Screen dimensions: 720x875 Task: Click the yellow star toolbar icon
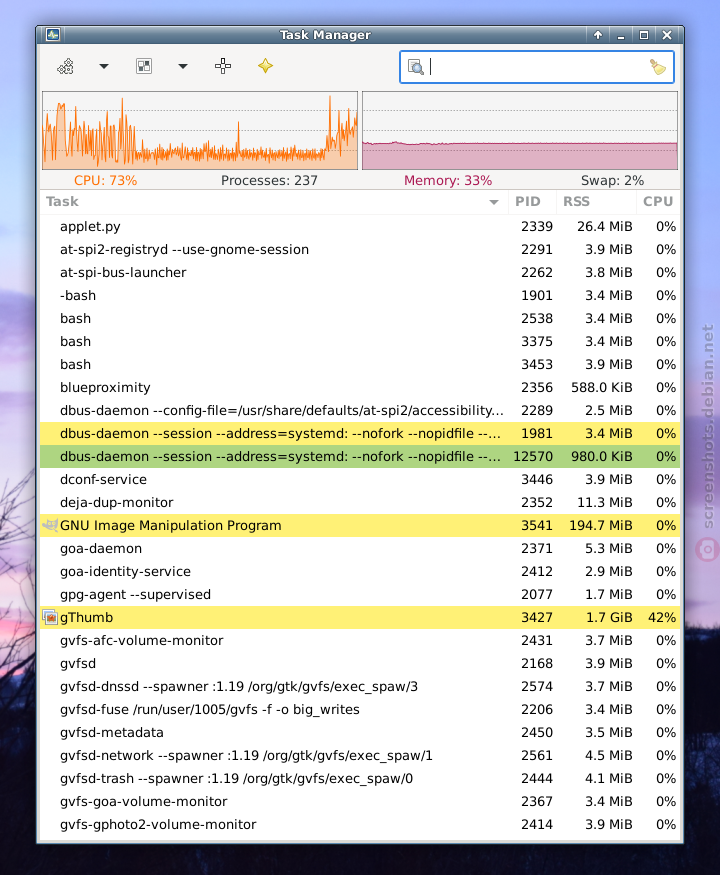(266, 66)
